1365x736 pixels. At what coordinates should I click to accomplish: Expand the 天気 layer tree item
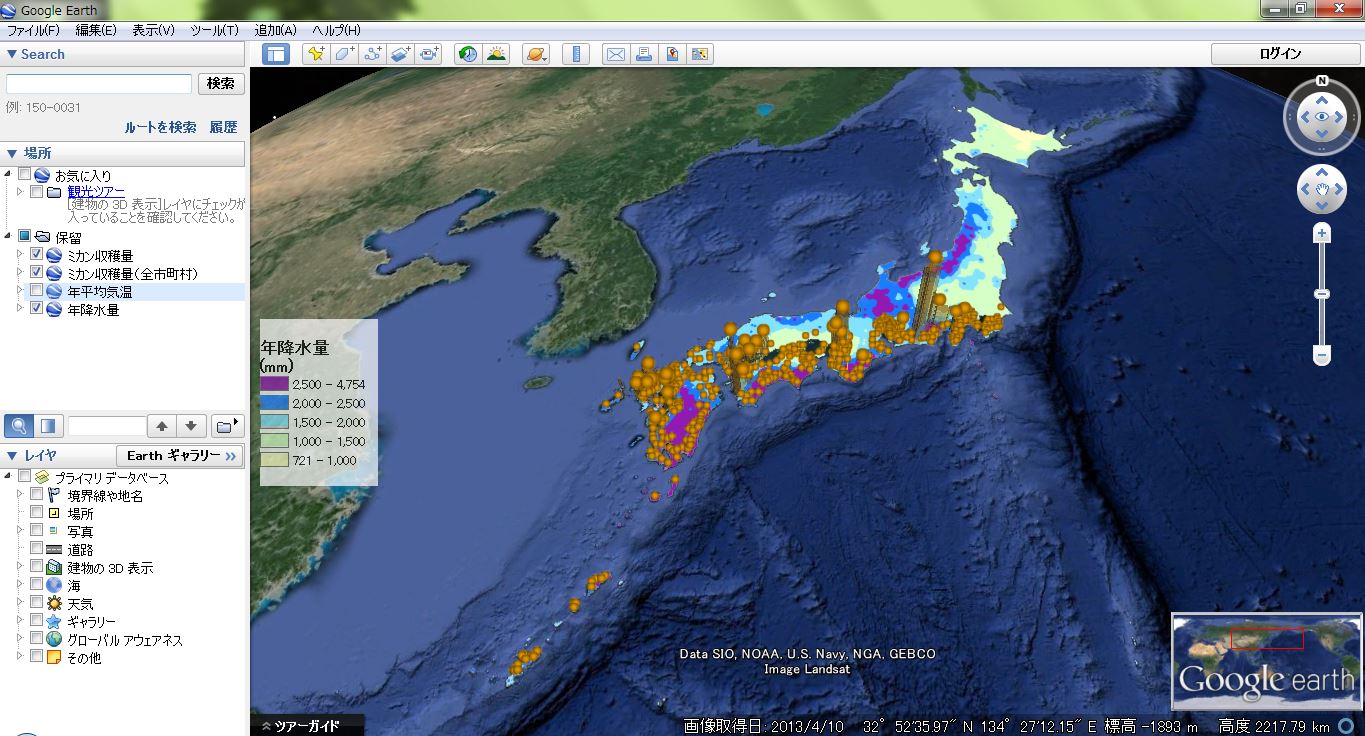coord(19,602)
